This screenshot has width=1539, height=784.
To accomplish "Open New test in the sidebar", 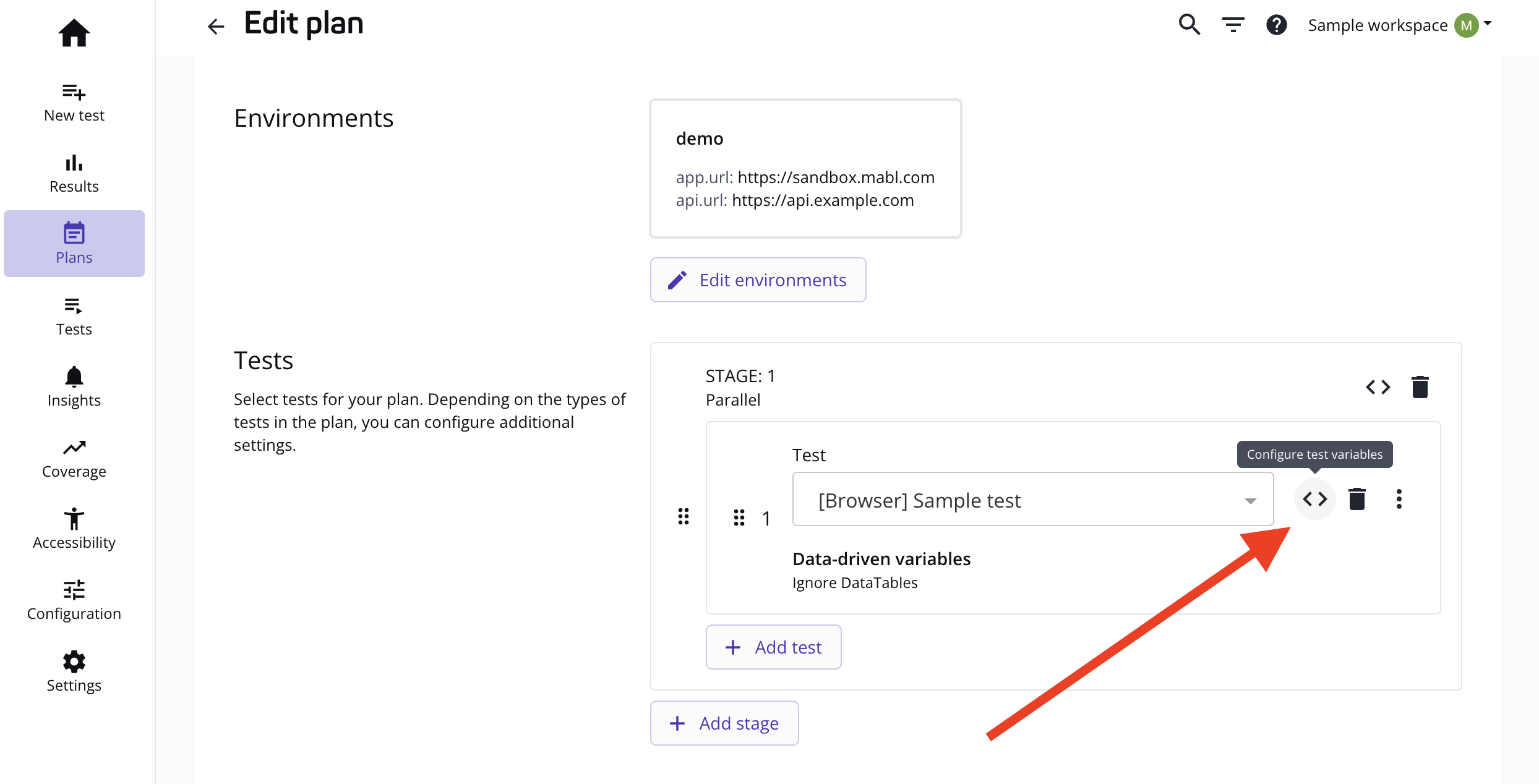I will 74,103.
